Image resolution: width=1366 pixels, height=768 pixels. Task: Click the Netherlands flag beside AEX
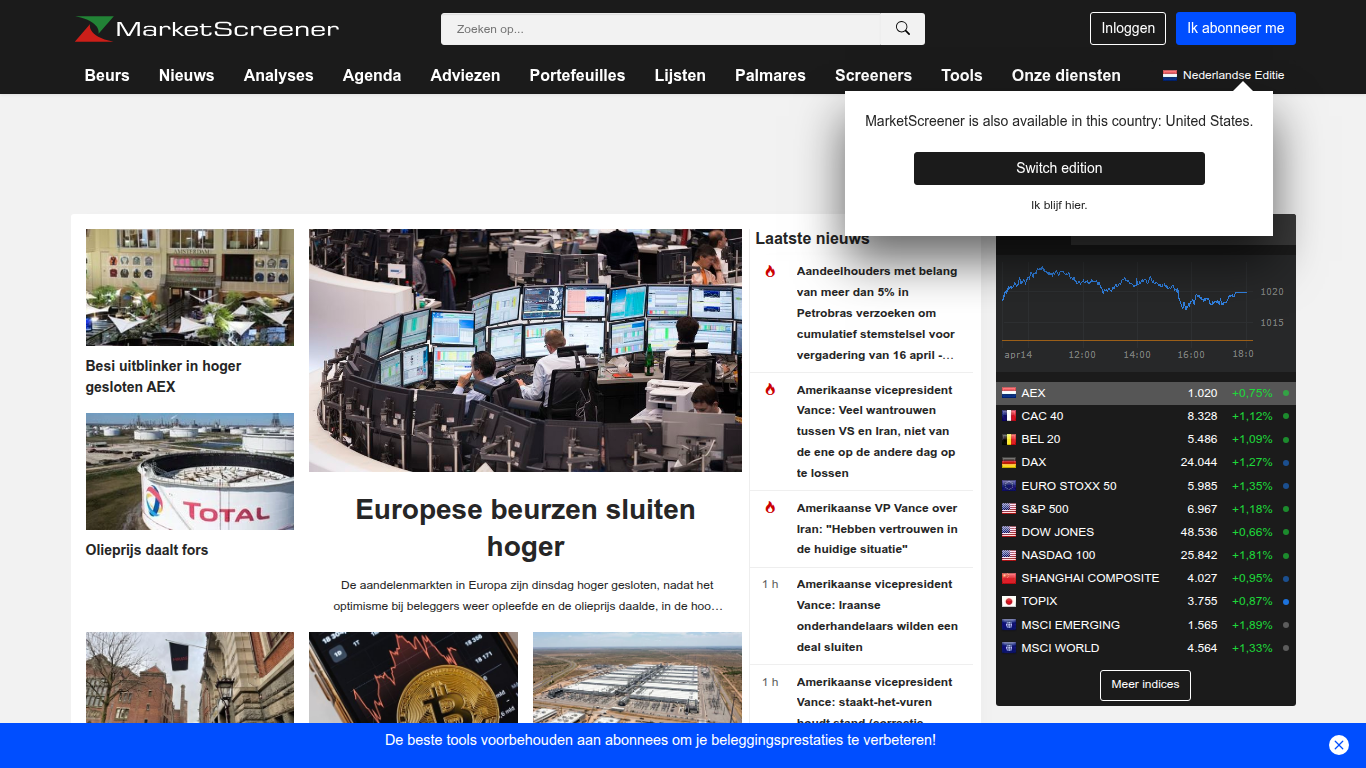click(1009, 393)
